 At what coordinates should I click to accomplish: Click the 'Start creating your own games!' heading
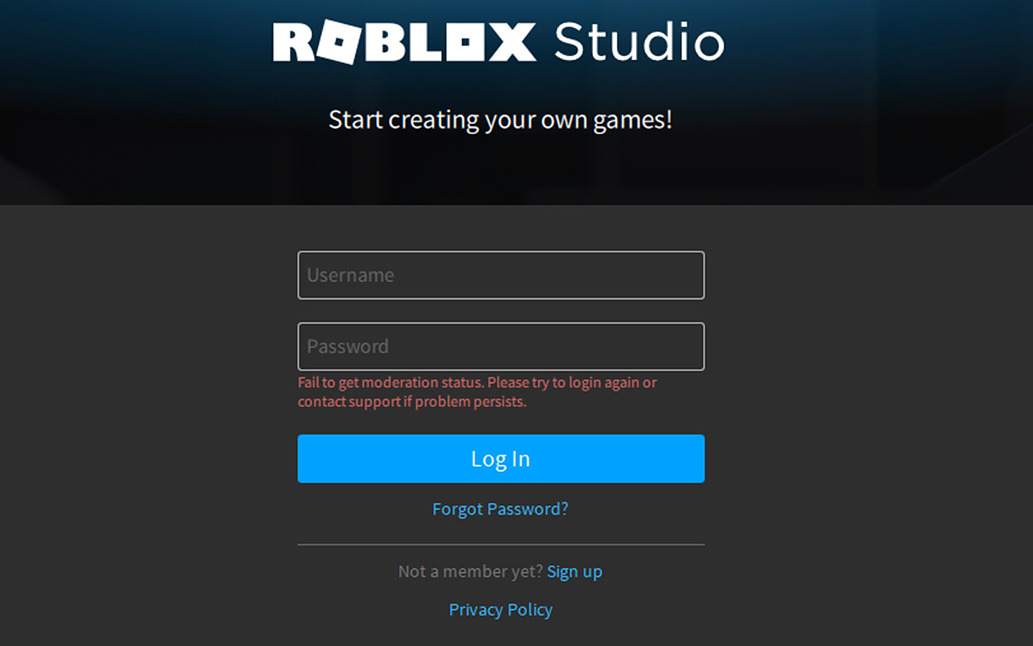501,119
